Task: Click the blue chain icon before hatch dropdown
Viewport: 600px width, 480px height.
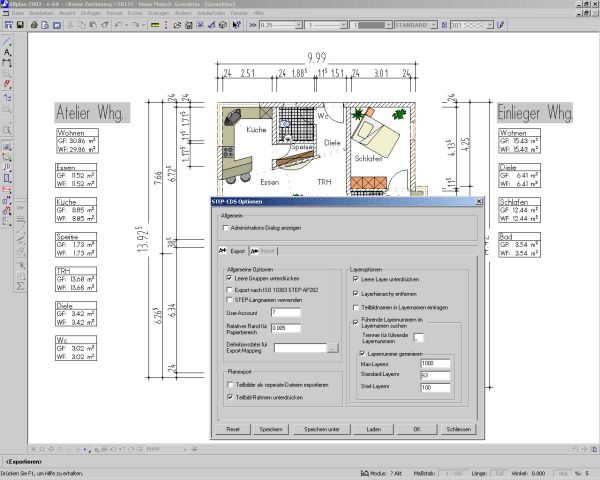Action: coord(444,25)
